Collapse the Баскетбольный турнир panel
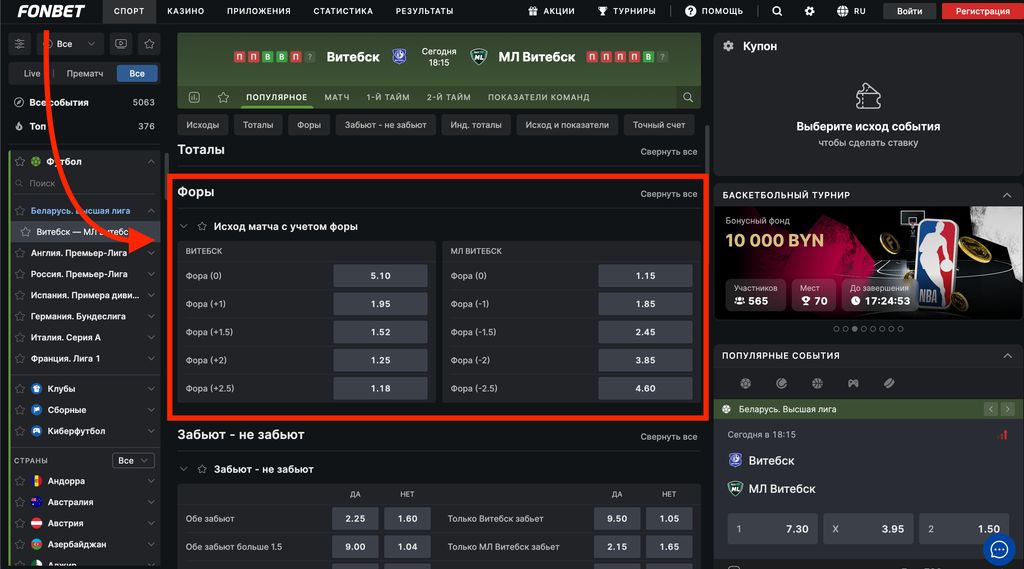Viewport: 1024px width, 569px height. 1007,194
